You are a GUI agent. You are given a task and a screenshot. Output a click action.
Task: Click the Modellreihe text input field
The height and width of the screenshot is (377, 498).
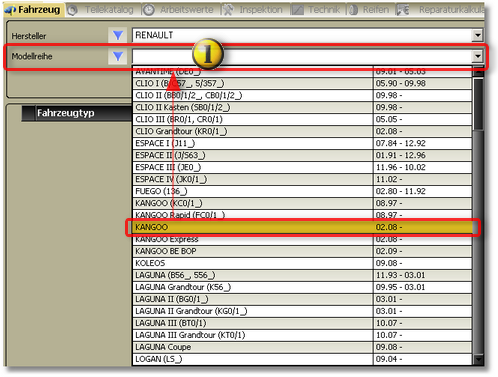coord(302,56)
